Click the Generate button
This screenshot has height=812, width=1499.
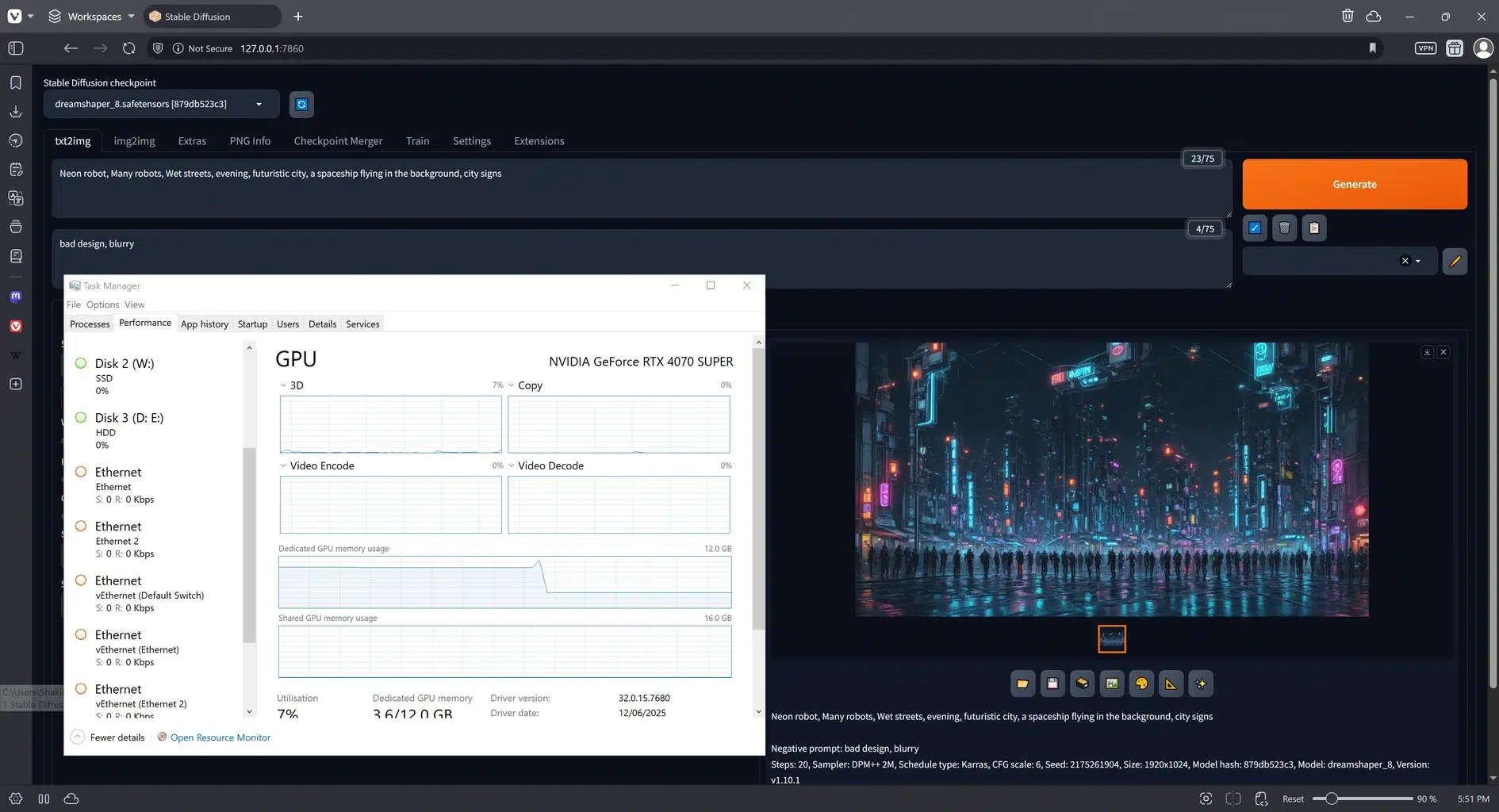pos(1354,184)
